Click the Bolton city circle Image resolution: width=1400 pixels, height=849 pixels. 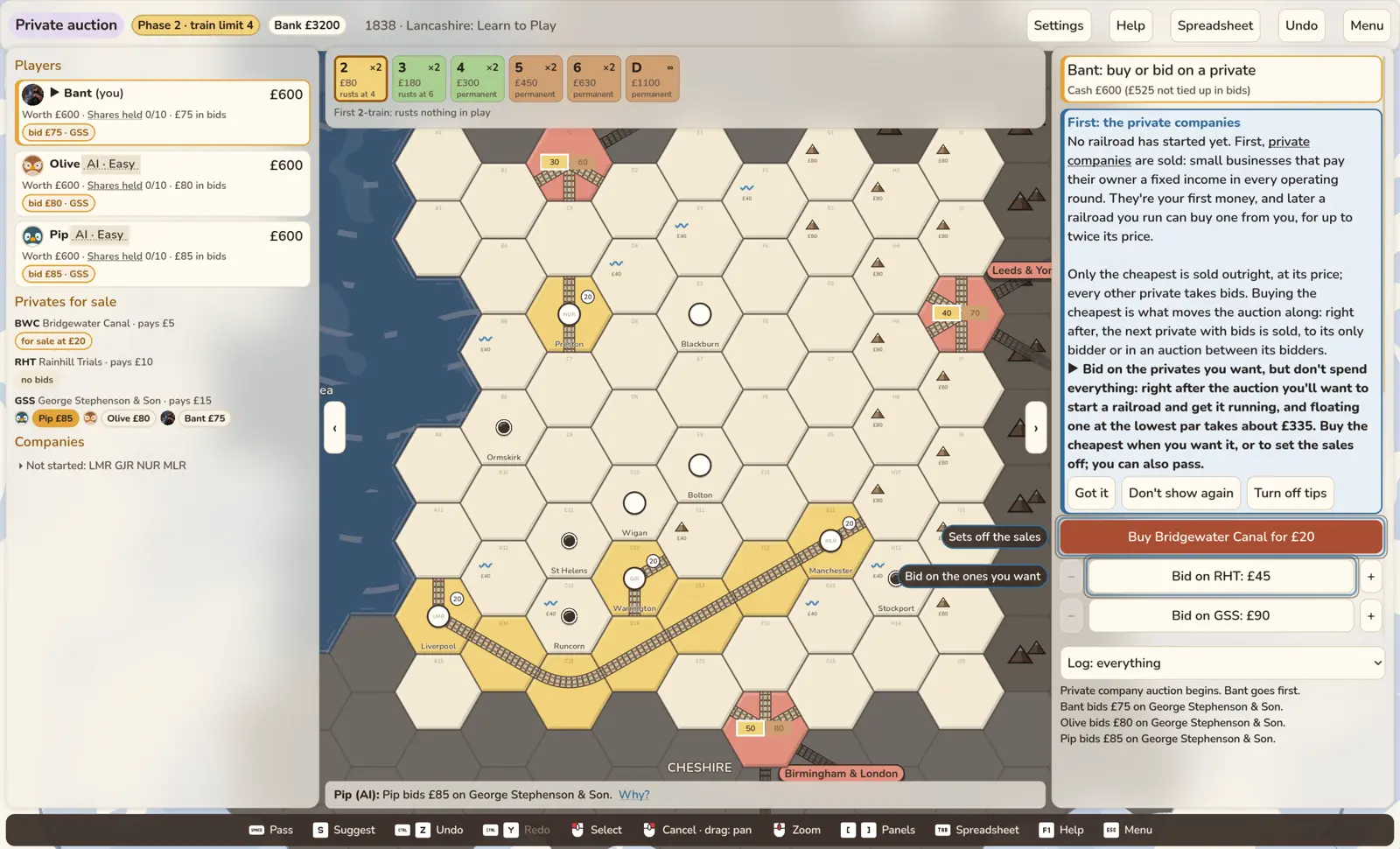pyautogui.click(x=700, y=466)
